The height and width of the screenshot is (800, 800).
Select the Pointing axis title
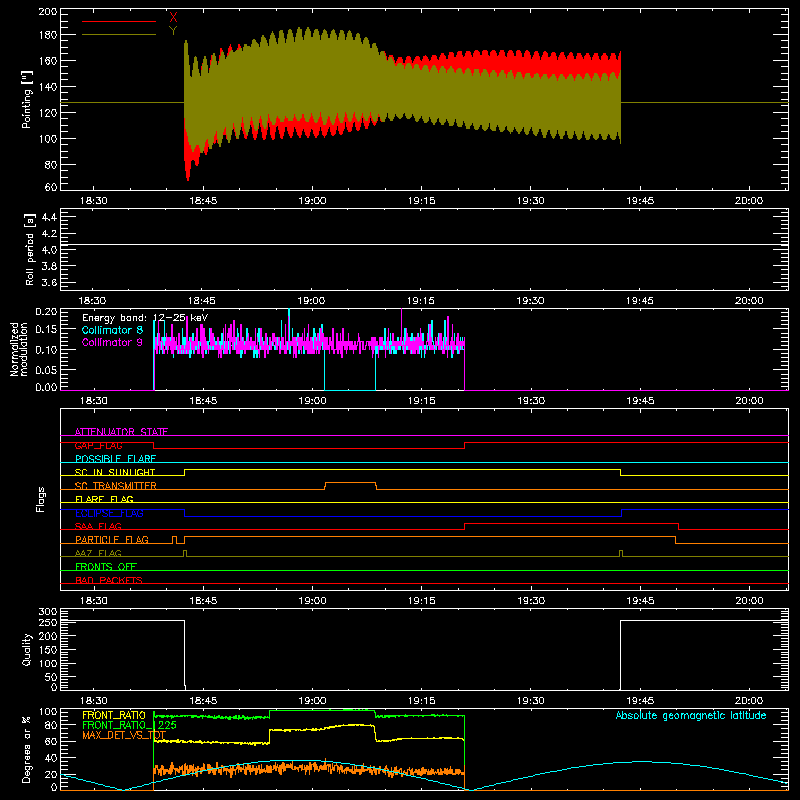(x=27, y=99)
